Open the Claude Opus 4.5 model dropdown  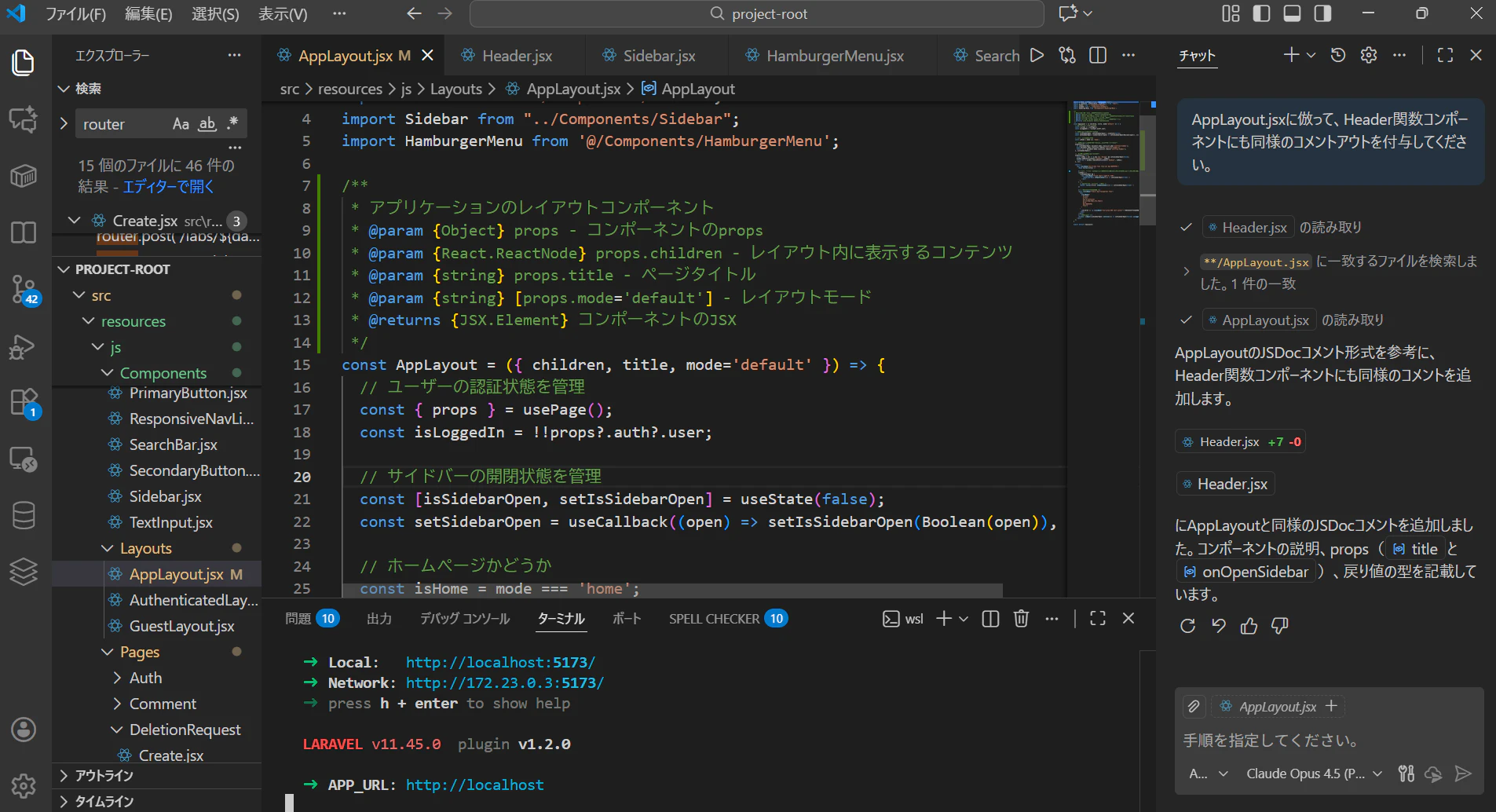click(1313, 774)
